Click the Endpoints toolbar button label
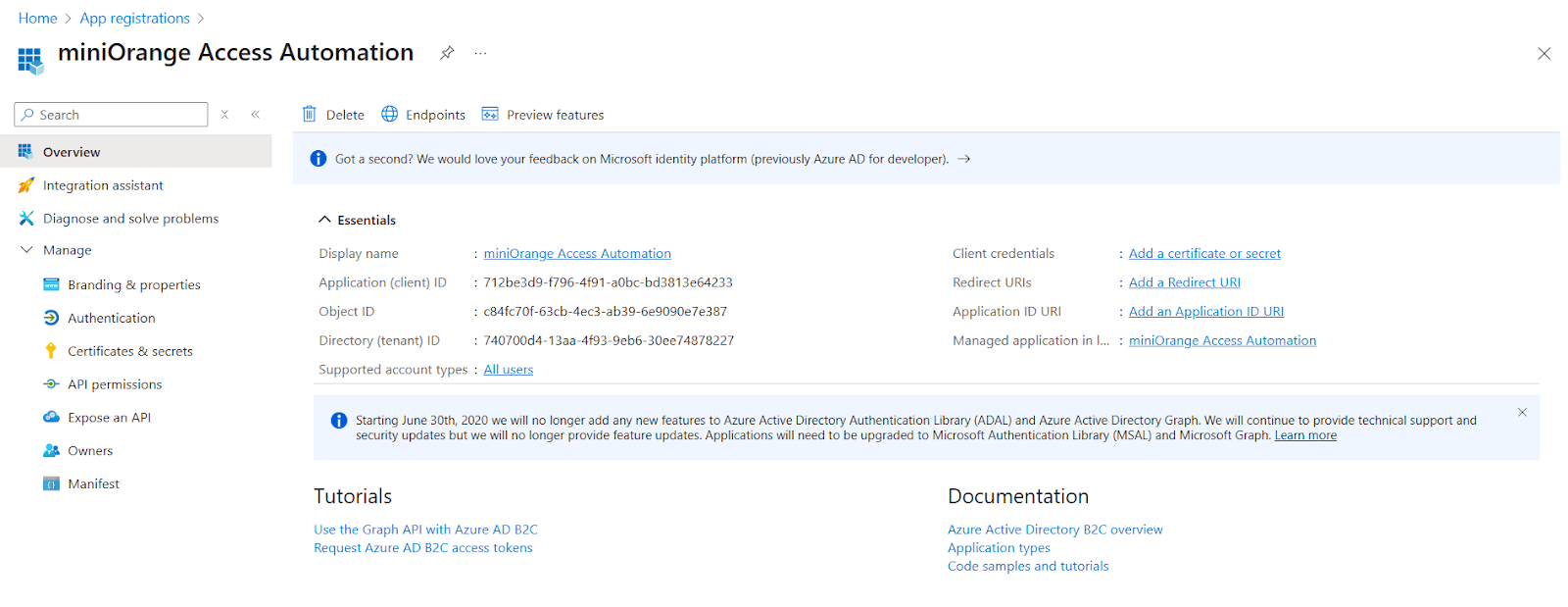 [435, 115]
